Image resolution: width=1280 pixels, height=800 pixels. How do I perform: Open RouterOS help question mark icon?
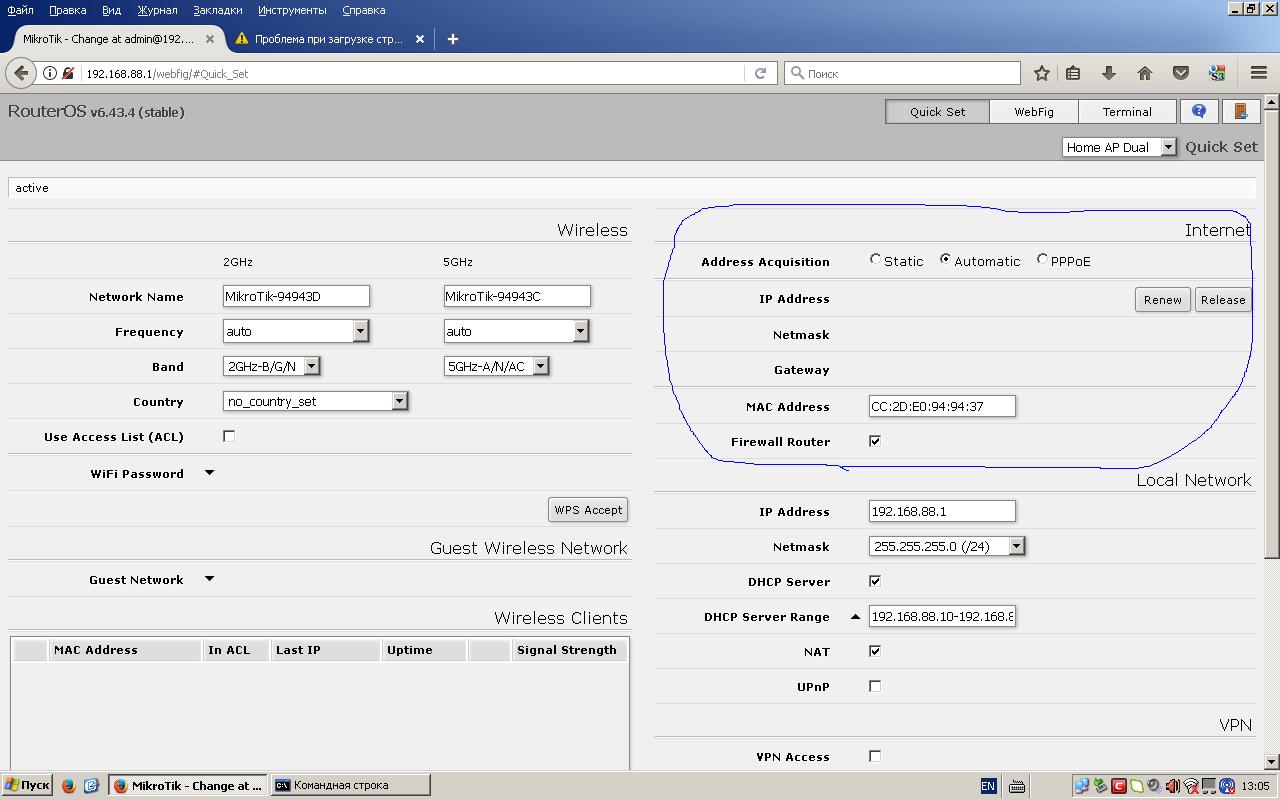pyautogui.click(x=1199, y=111)
